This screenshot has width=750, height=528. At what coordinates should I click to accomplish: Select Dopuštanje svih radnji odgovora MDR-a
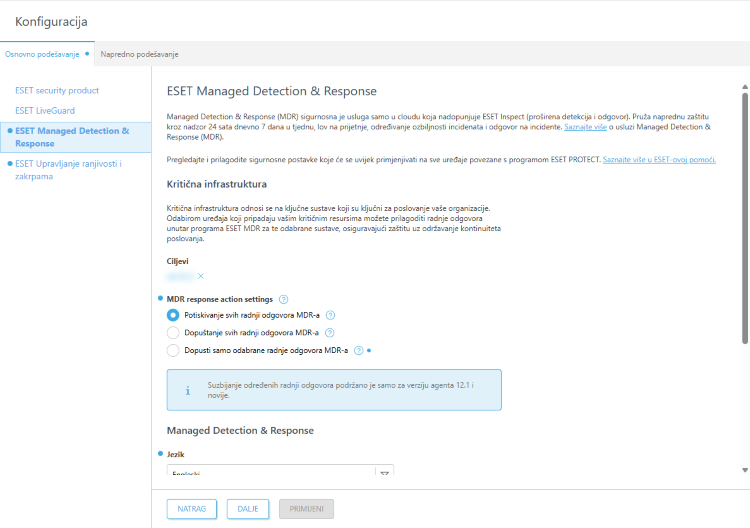173,333
